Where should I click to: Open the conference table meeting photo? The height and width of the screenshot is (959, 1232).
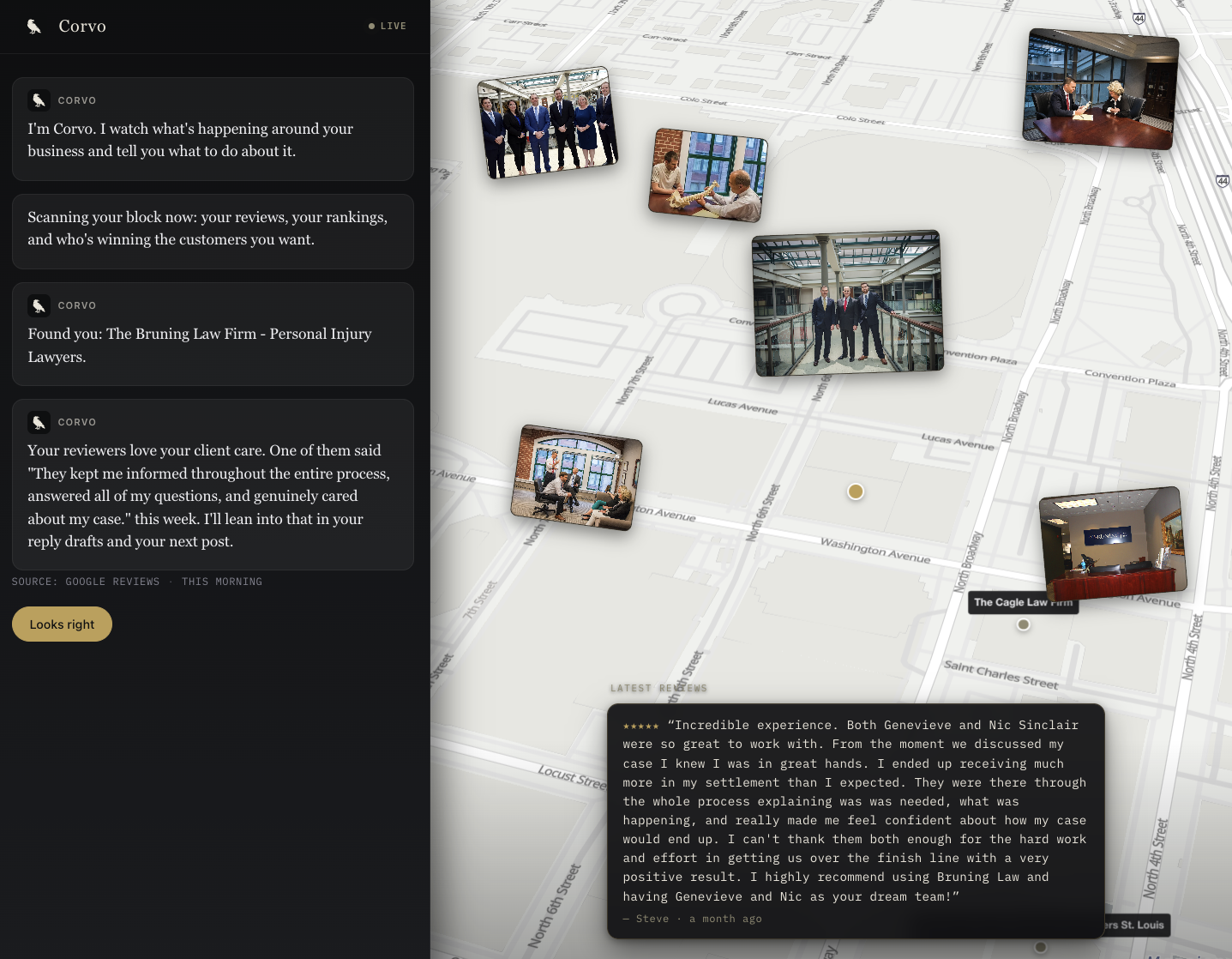[x=1101, y=88]
